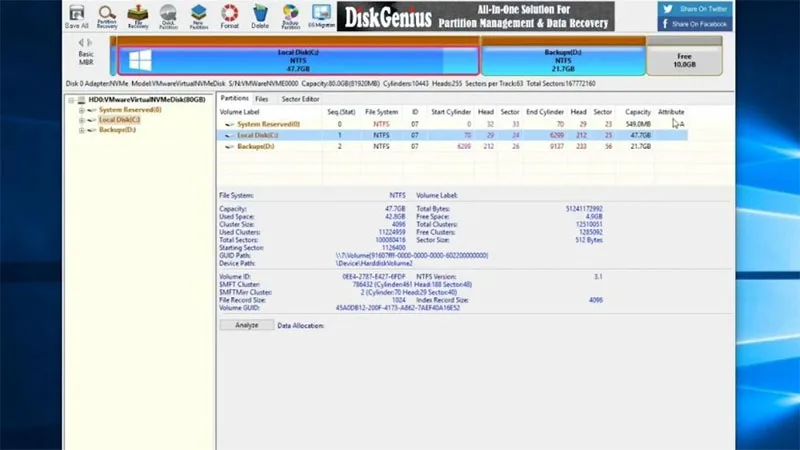The width and height of the screenshot is (800, 450).
Task: Select the Local Disk(C:) table row label
Action: pos(258,135)
